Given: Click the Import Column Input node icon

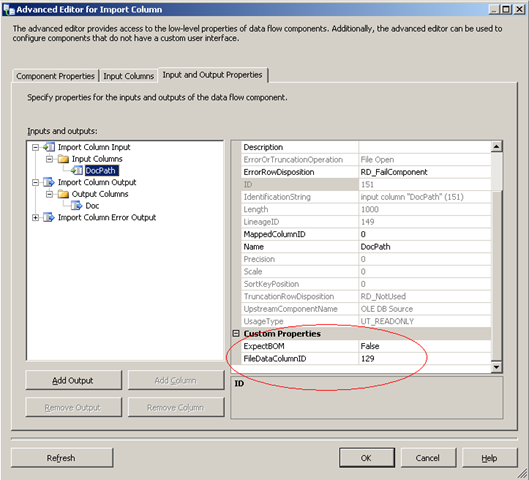Looking at the screenshot, I should click(49, 147).
